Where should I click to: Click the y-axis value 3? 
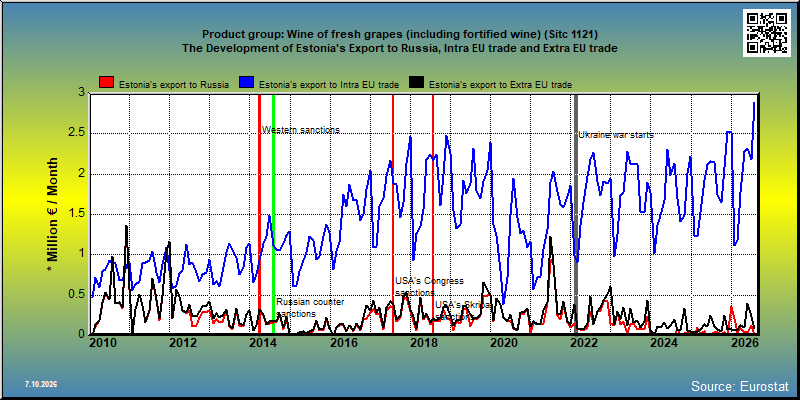[81, 93]
